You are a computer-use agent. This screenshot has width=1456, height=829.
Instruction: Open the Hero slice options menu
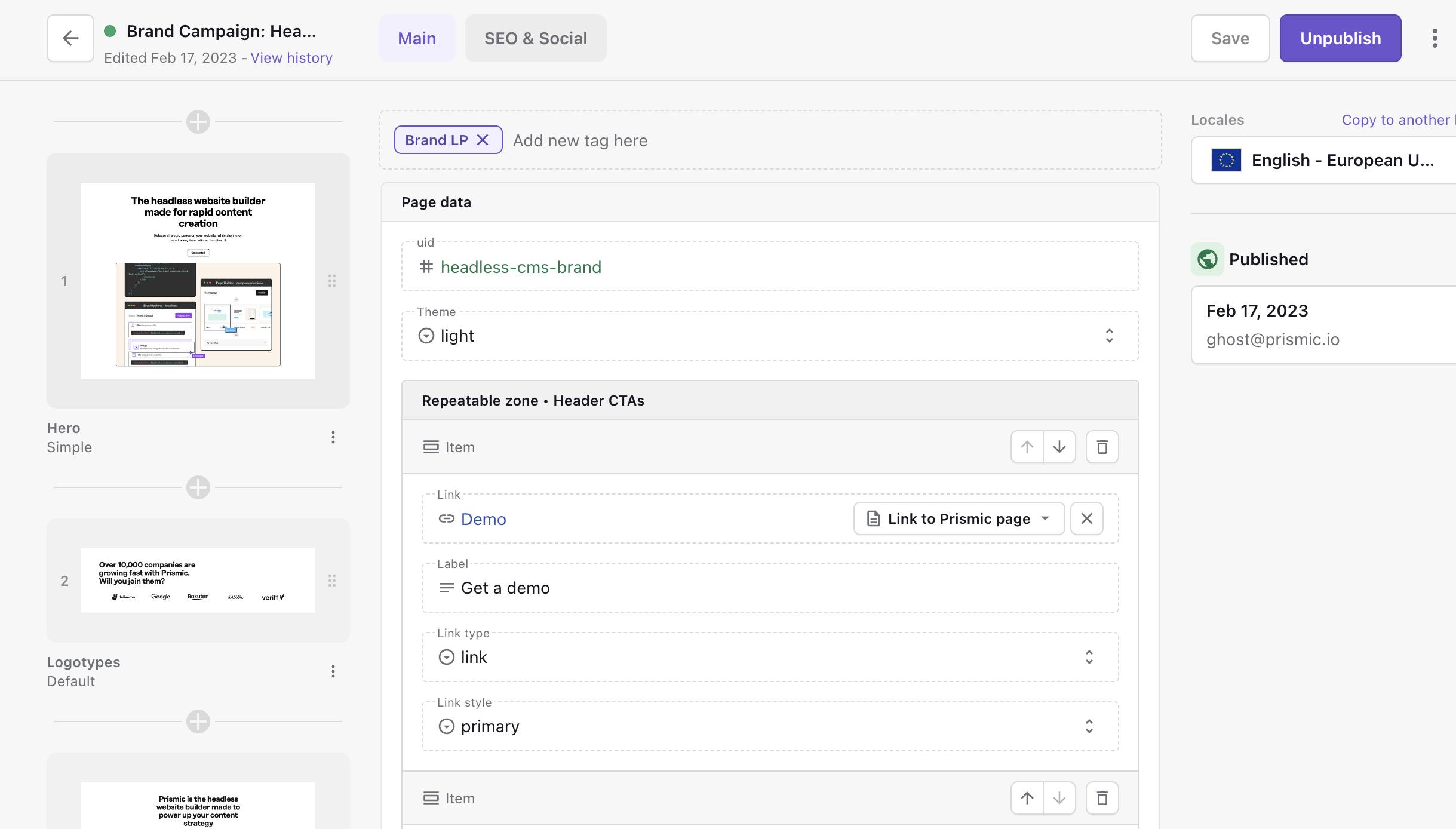[x=333, y=437]
